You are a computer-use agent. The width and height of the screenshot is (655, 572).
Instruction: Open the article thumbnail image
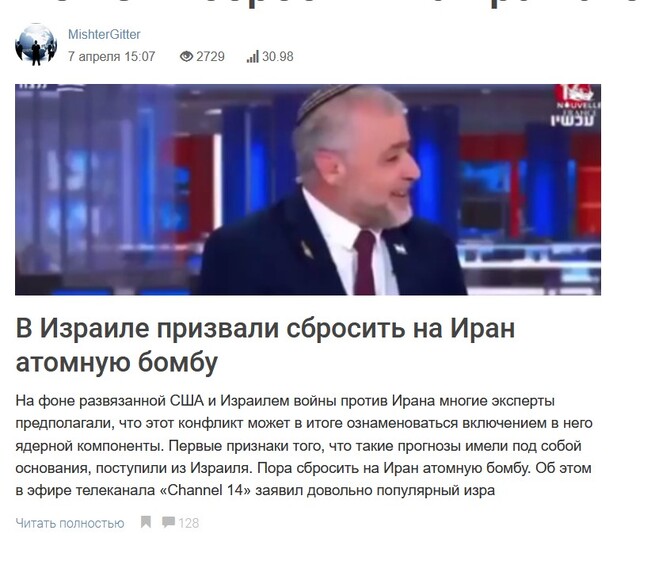point(308,190)
